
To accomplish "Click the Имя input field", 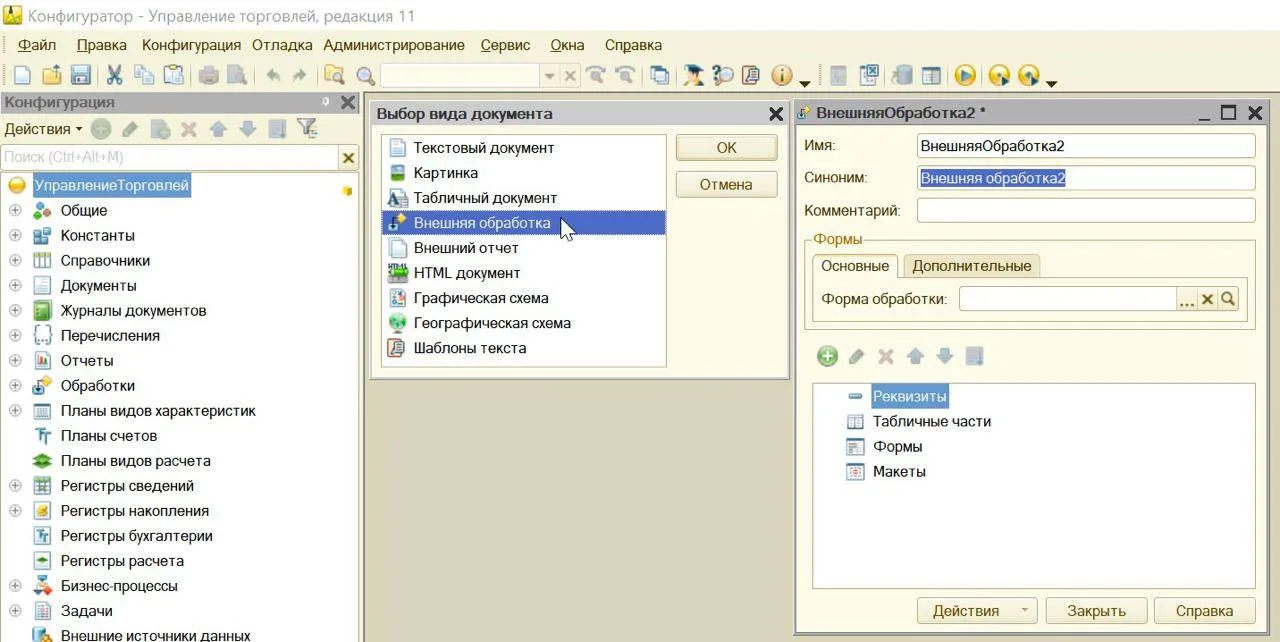I will tap(1086, 146).
